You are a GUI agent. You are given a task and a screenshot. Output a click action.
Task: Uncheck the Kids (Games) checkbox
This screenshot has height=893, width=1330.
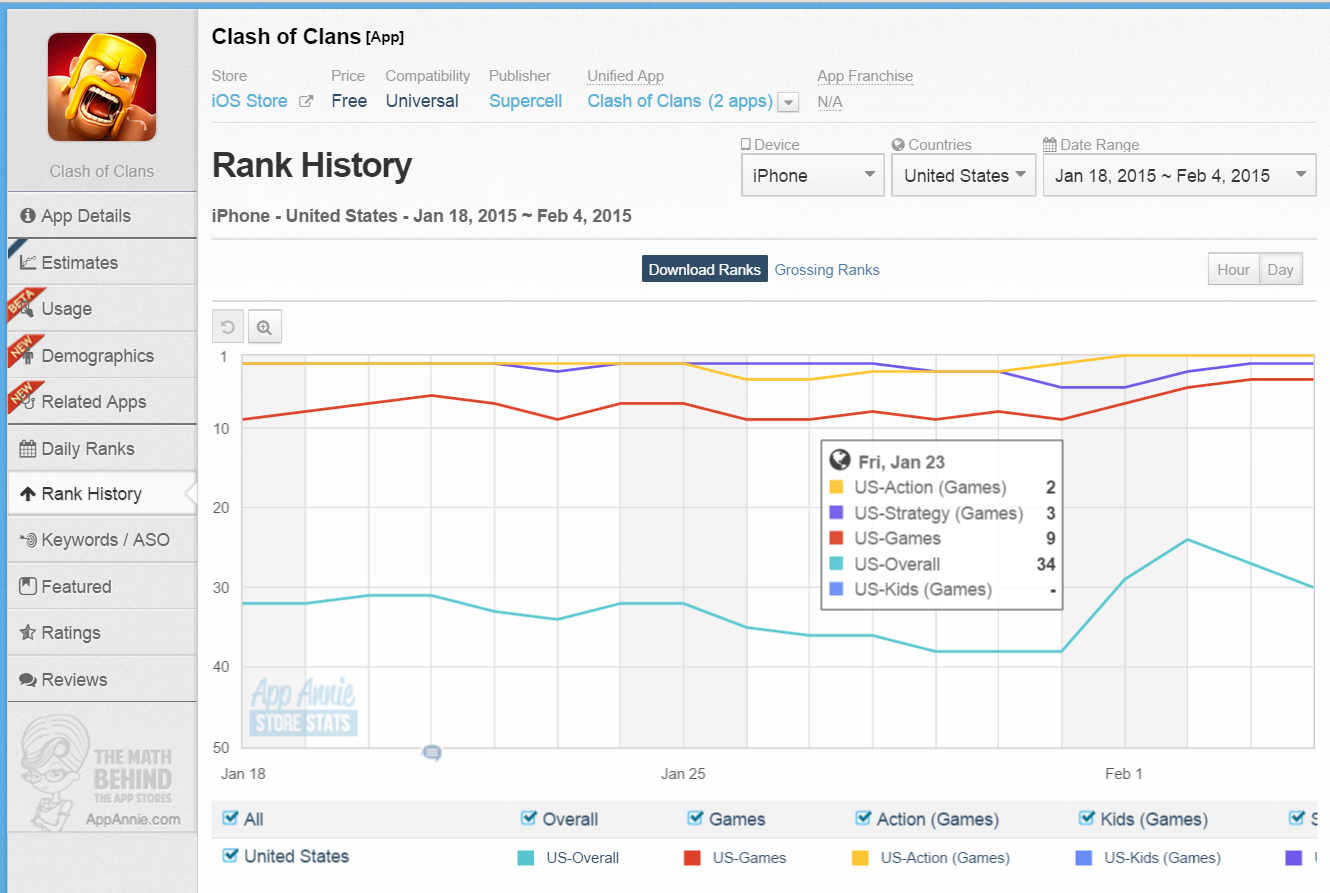[x=1087, y=818]
